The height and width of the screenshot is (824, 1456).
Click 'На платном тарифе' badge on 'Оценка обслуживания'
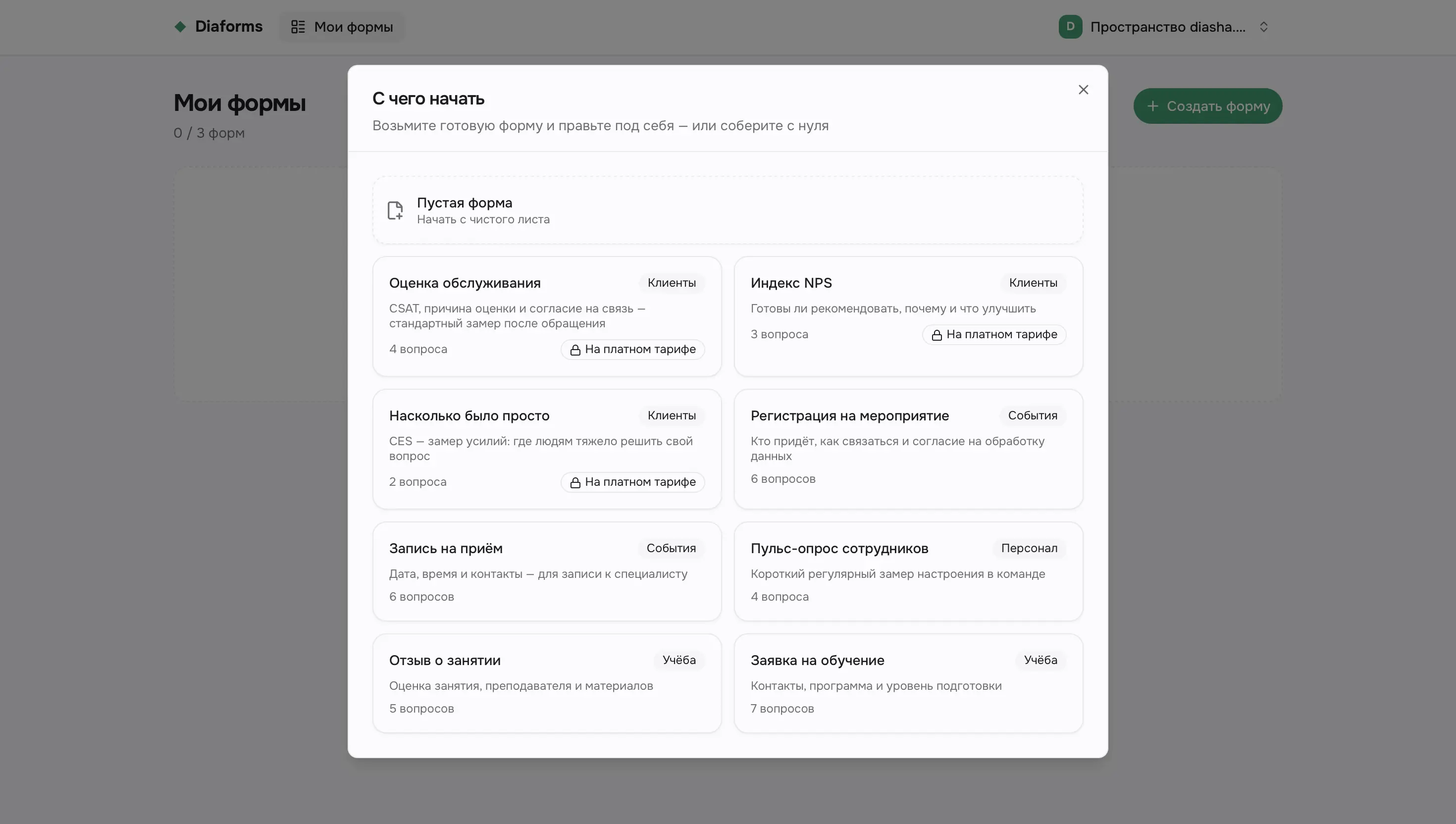(632, 349)
